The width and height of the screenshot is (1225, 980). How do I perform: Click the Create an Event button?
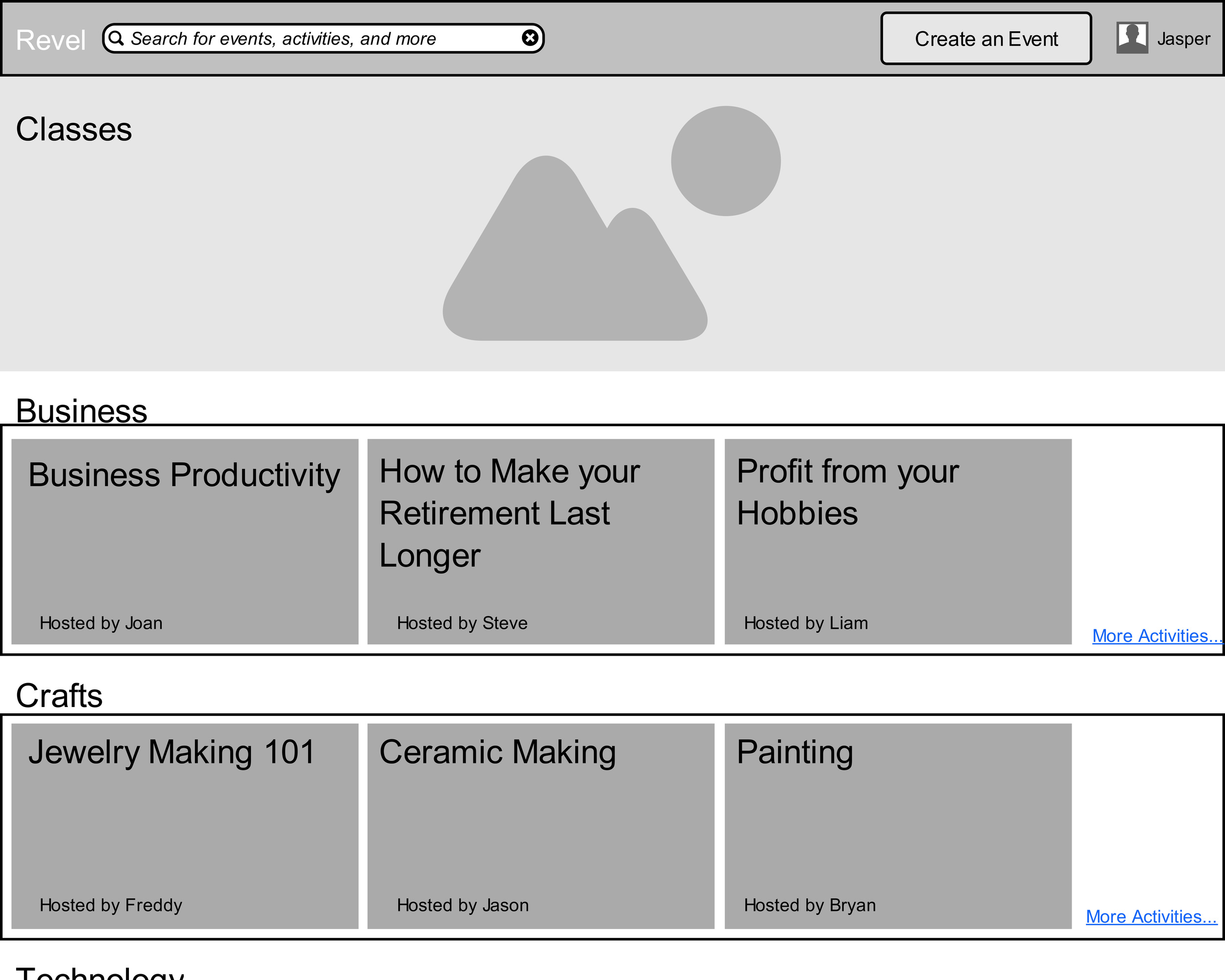986,38
